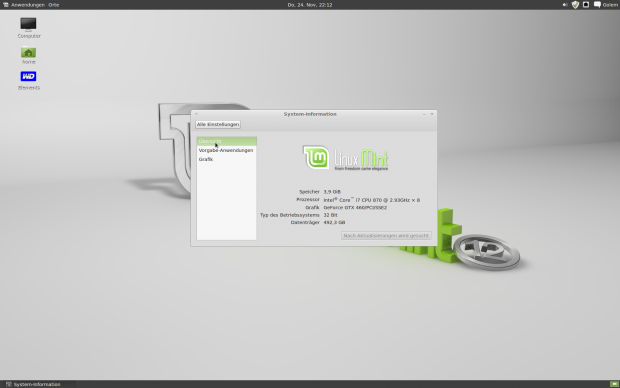Click the System-Information window title bar text

[x=310, y=114]
